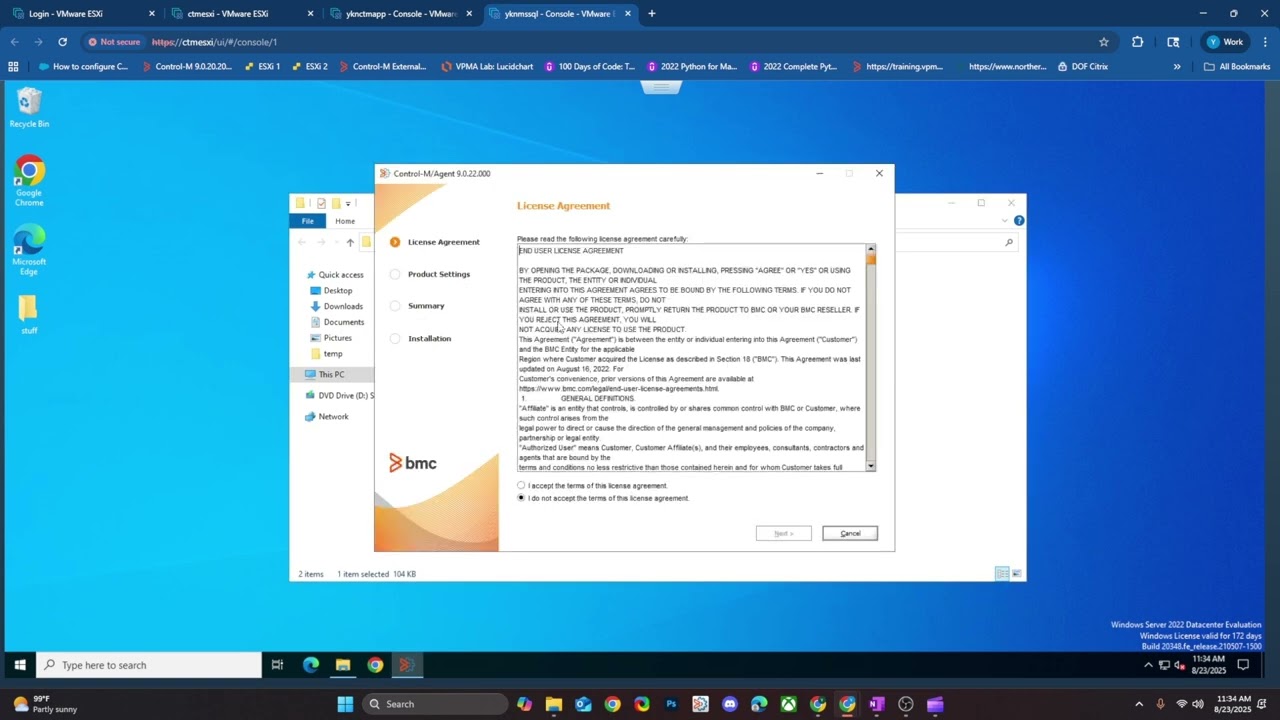
Task: Open File Explorer in VM taskbar
Action: click(343, 665)
